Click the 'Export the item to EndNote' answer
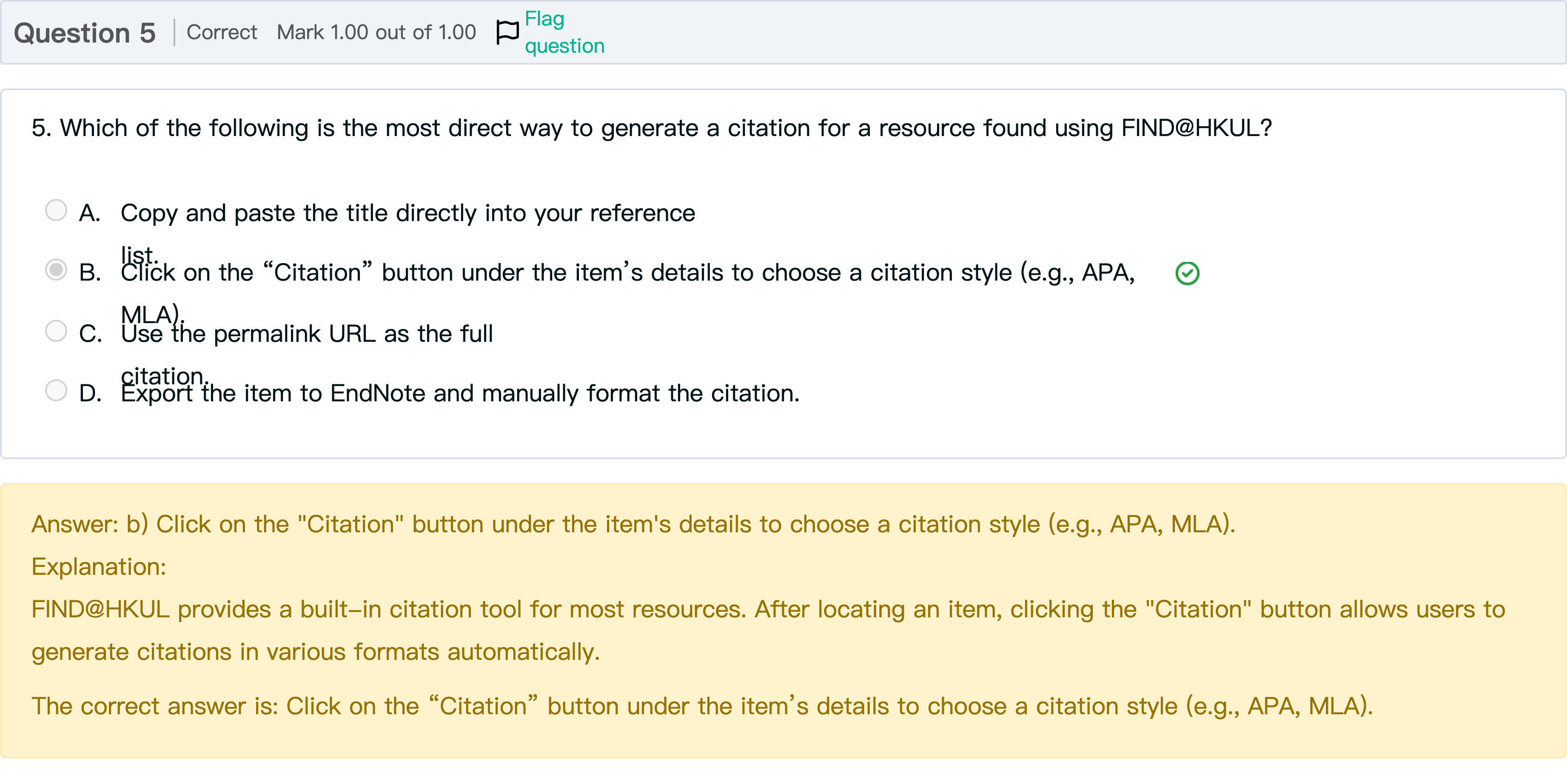 [x=460, y=394]
